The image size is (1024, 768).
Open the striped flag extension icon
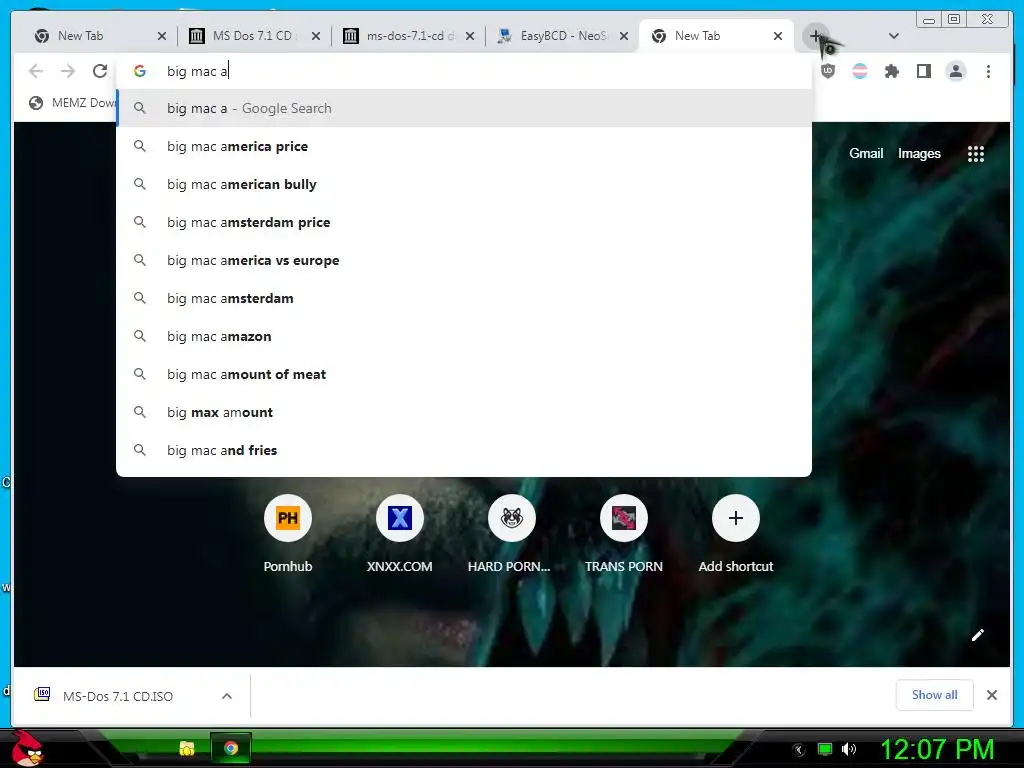pos(860,71)
